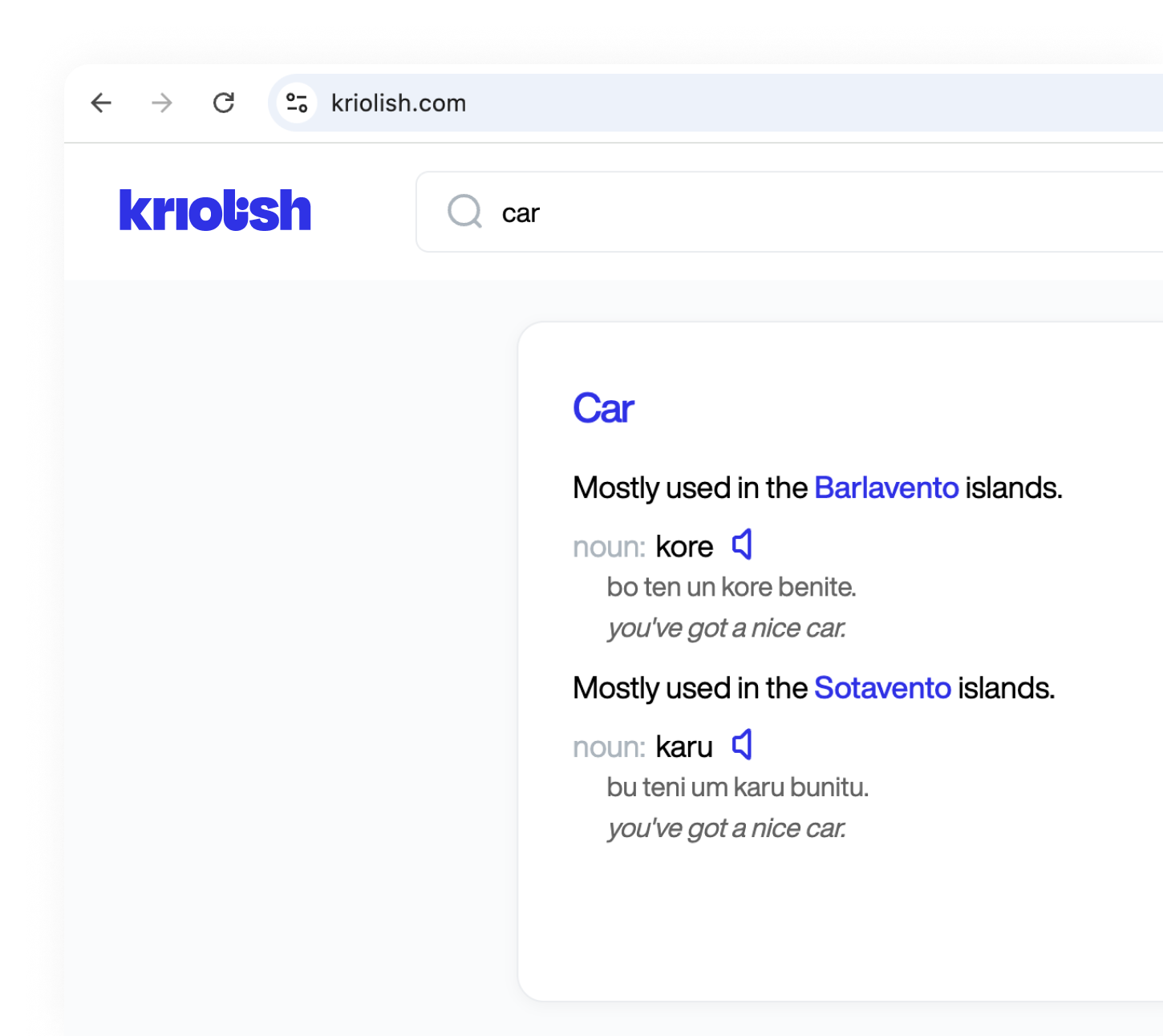Click the browser forward arrow

(x=162, y=103)
